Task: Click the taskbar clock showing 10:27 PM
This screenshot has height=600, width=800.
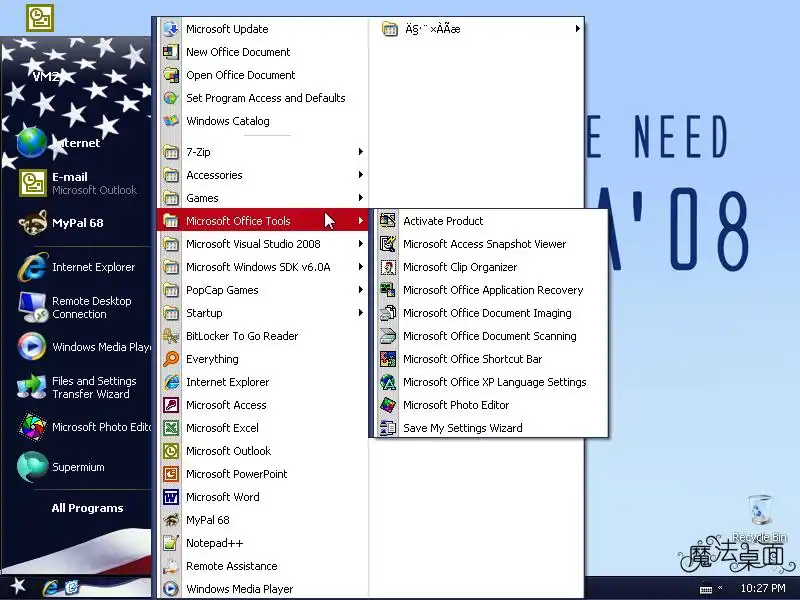Action: pos(763,588)
